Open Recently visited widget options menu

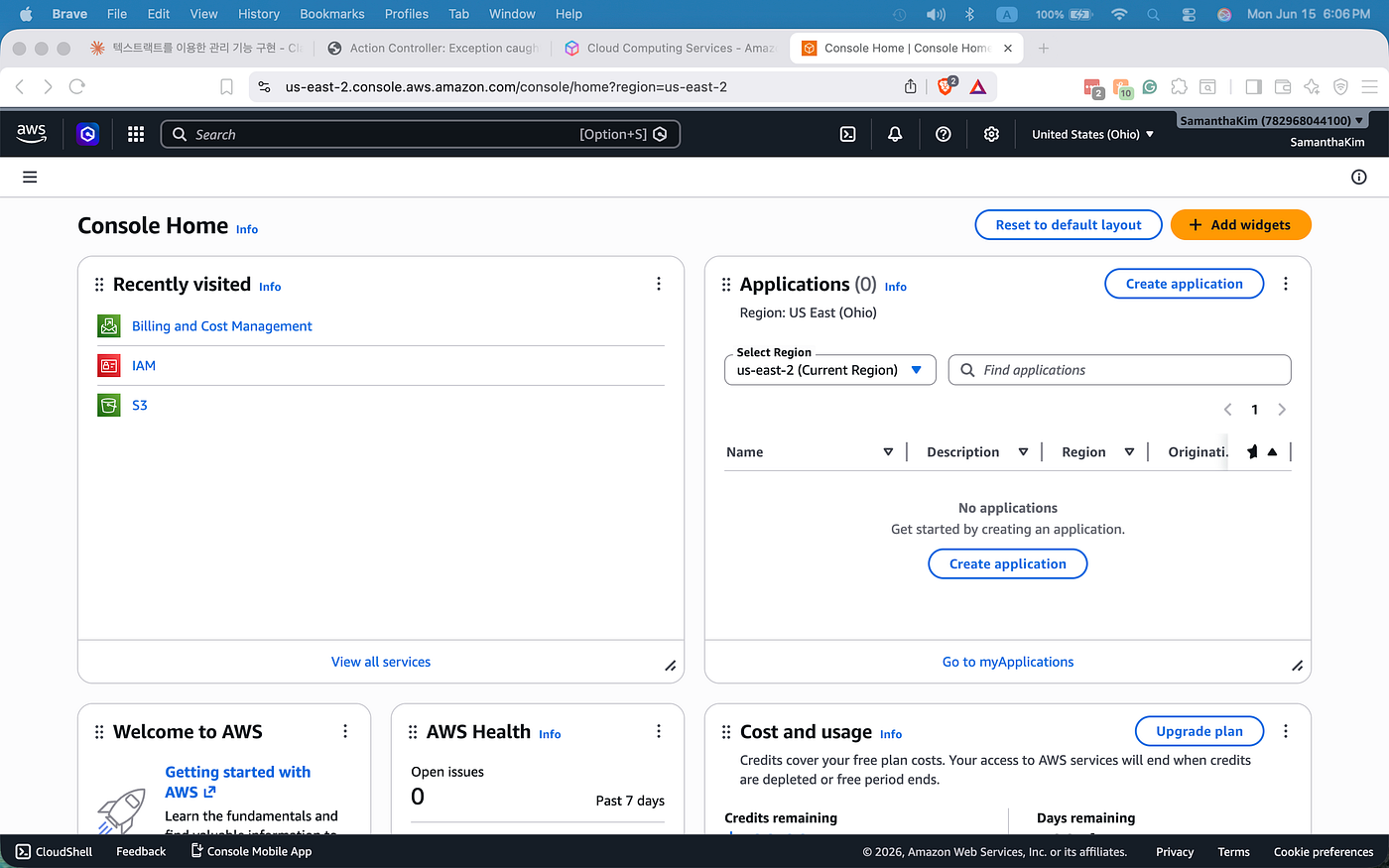pyautogui.click(x=659, y=284)
